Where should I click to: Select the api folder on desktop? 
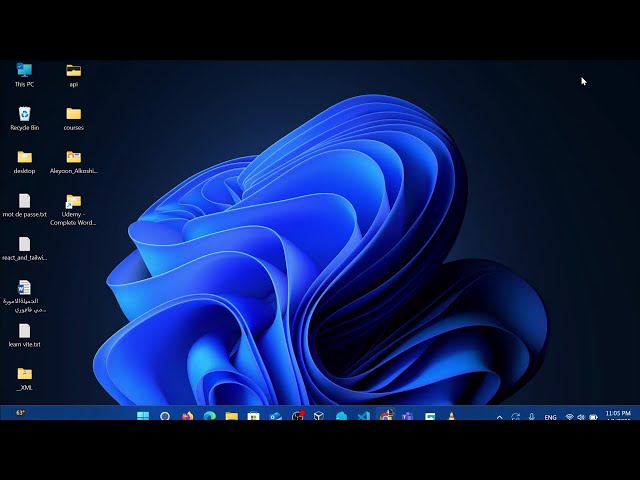point(73,75)
